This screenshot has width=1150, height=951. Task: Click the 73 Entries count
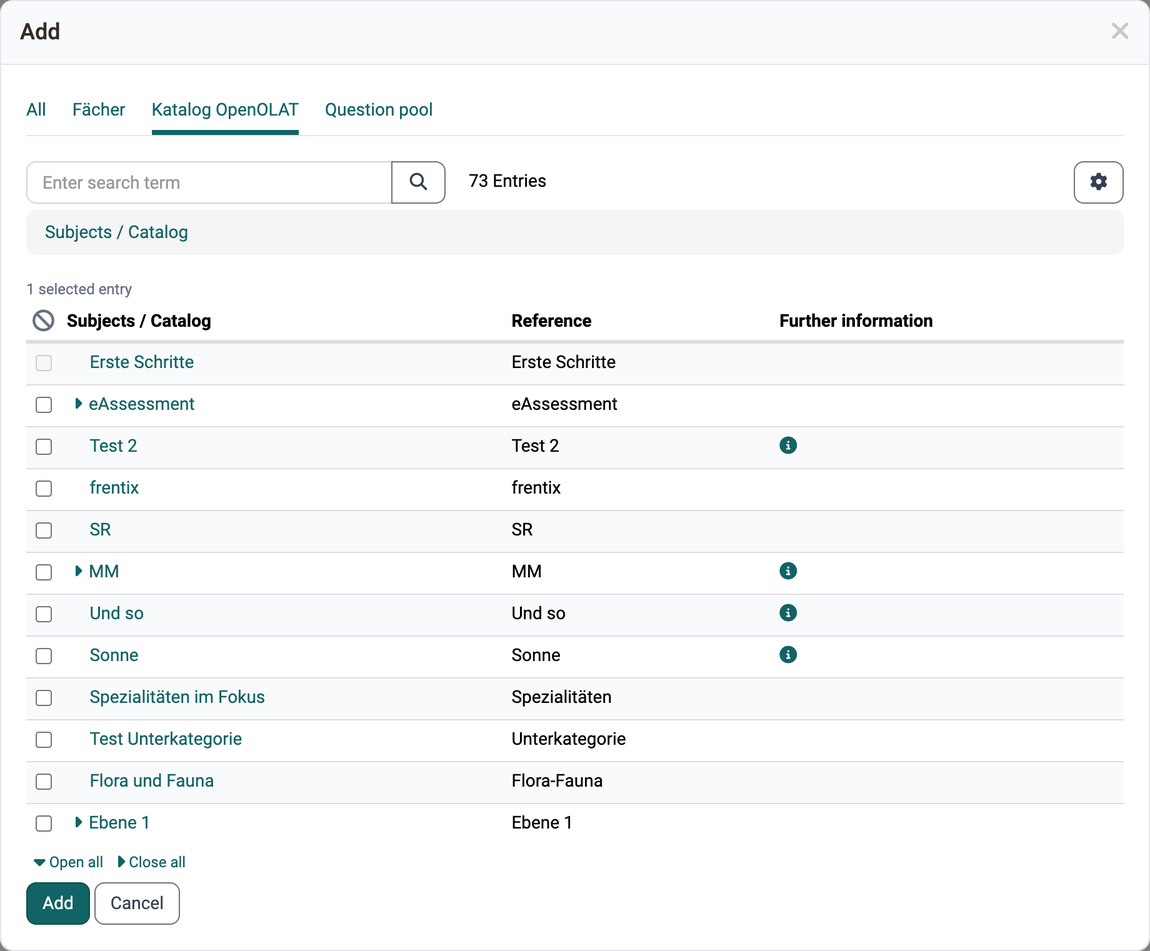pyautogui.click(x=508, y=180)
